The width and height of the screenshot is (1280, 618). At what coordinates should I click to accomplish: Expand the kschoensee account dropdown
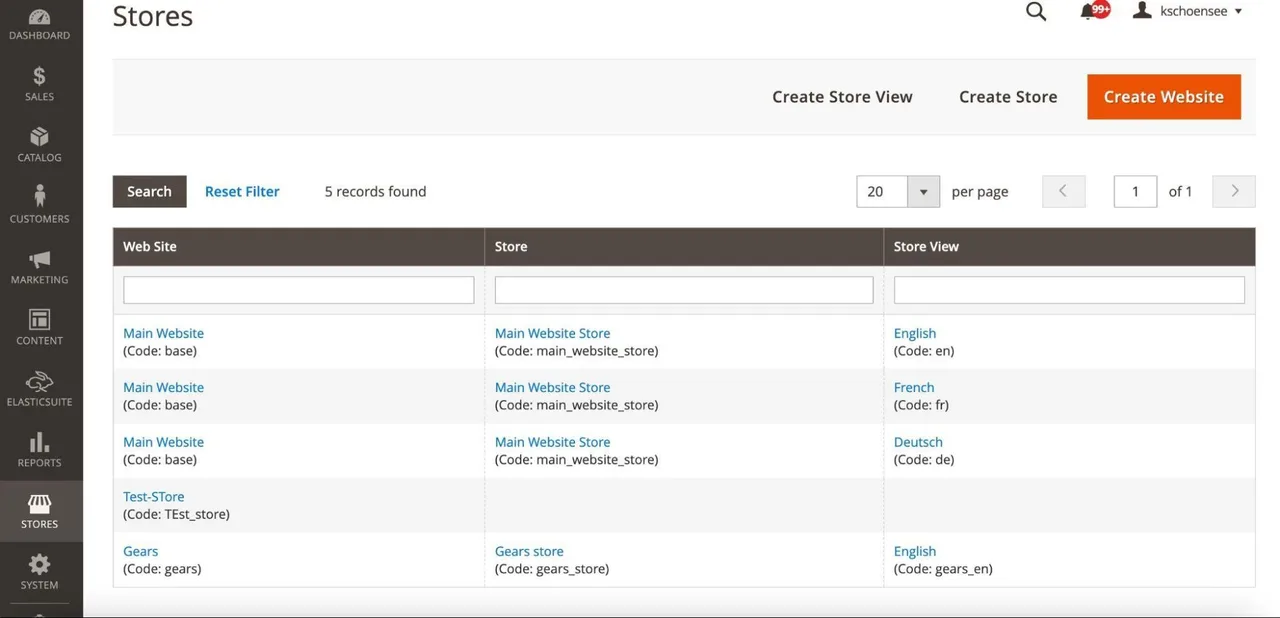(x=1188, y=11)
